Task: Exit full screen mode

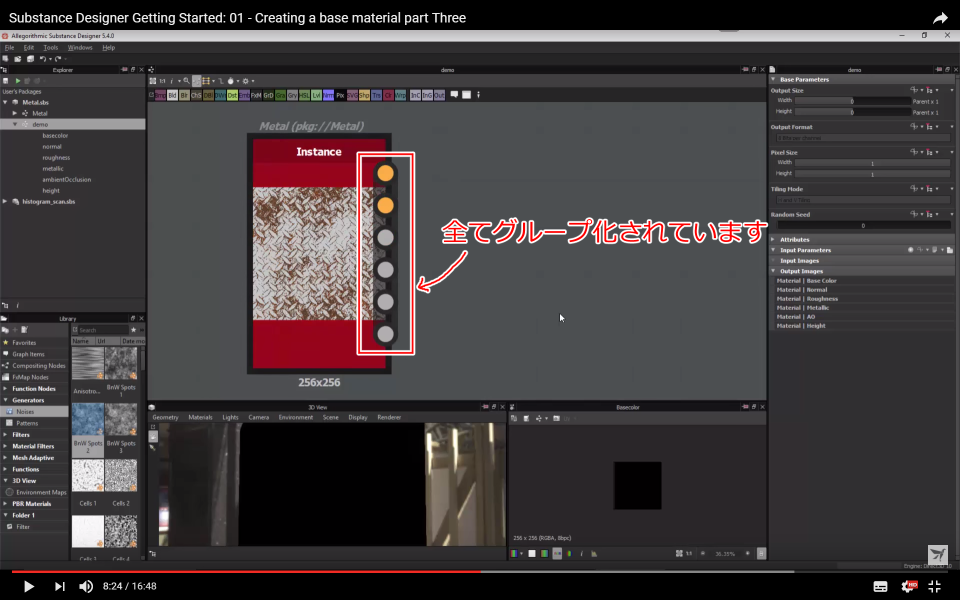Action: pos(934,587)
